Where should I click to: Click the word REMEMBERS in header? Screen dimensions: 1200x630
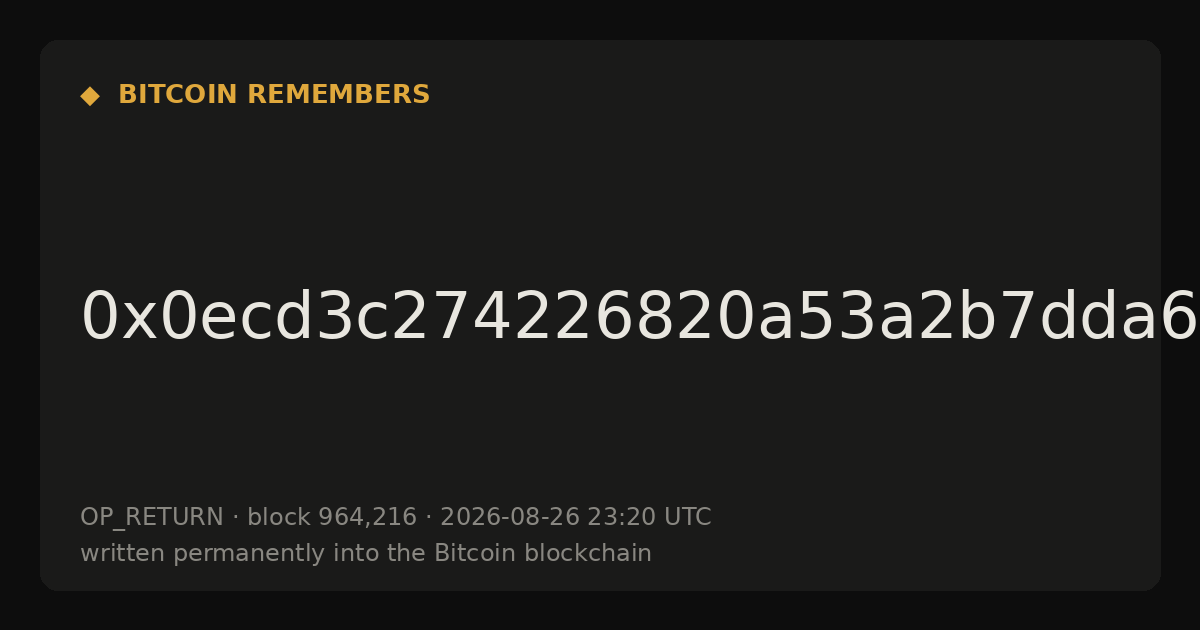pyautogui.click(x=338, y=95)
